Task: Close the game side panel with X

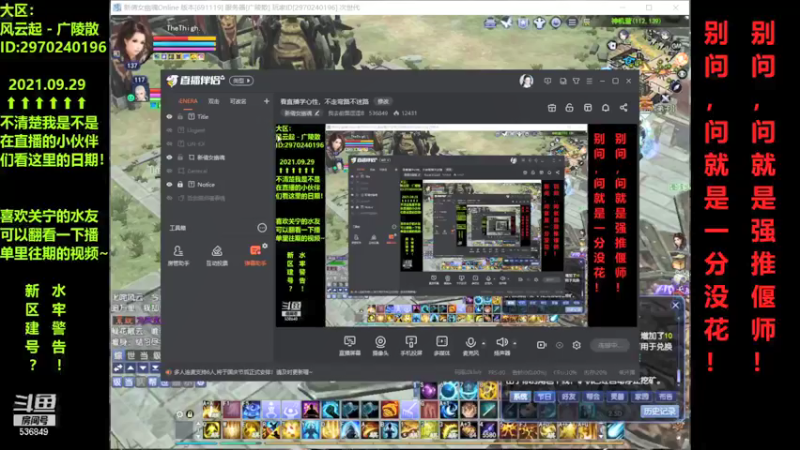Action: tap(676, 305)
